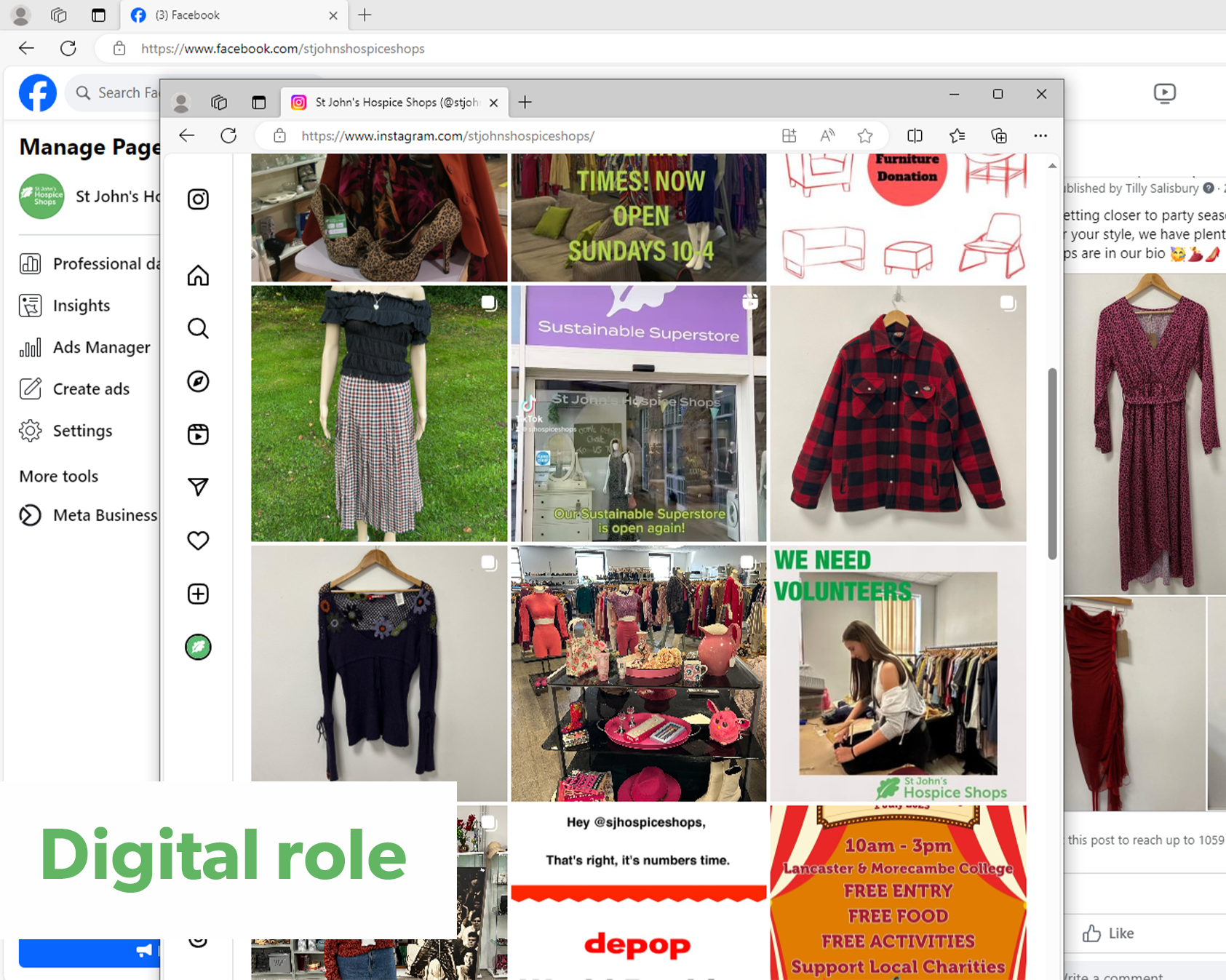Open Instagram Notifications heart icon
The image size is (1226, 980).
pos(198,541)
